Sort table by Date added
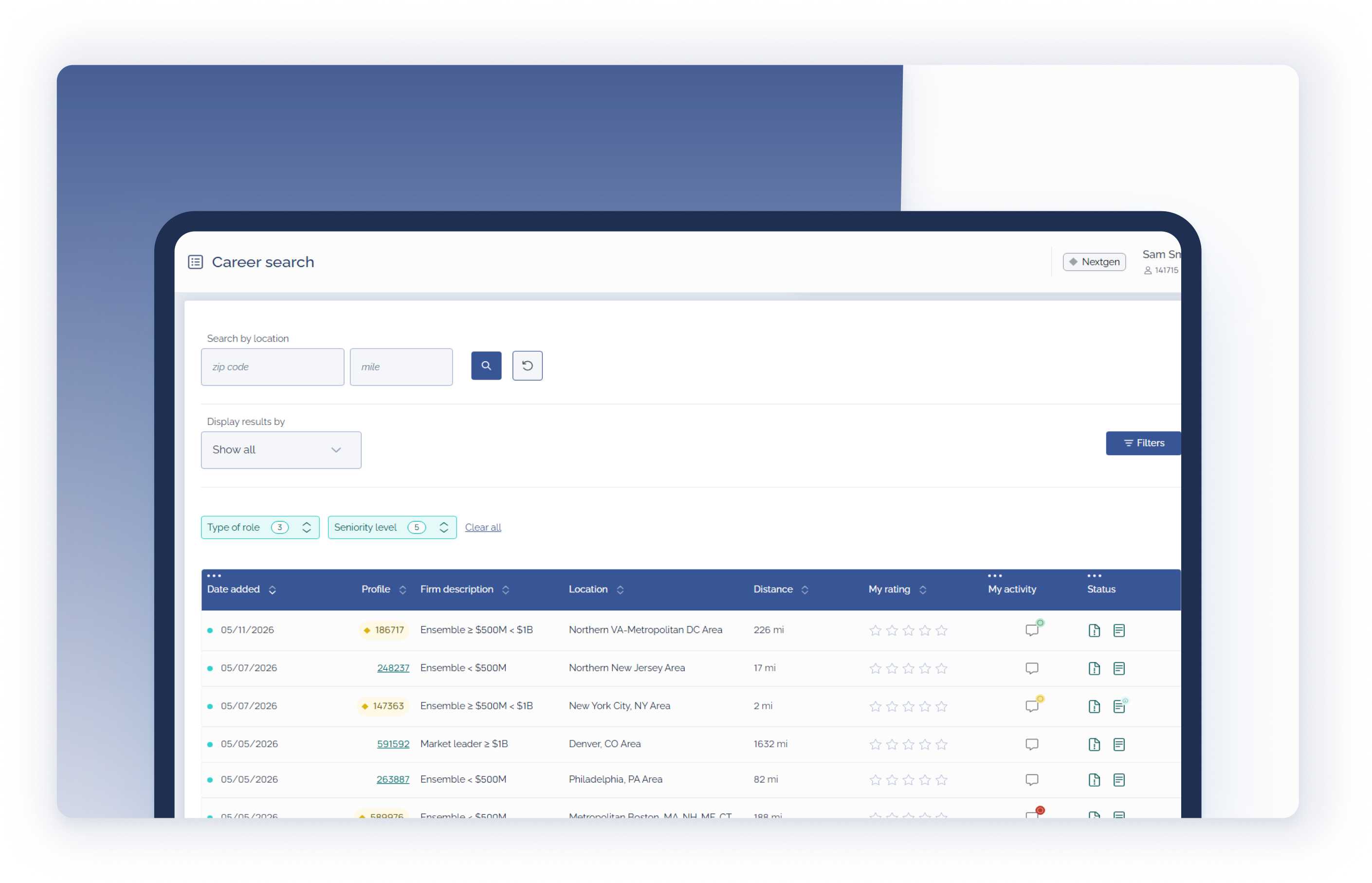The width and height of the screenshot is (1372, 883). [x=273, y=590]
